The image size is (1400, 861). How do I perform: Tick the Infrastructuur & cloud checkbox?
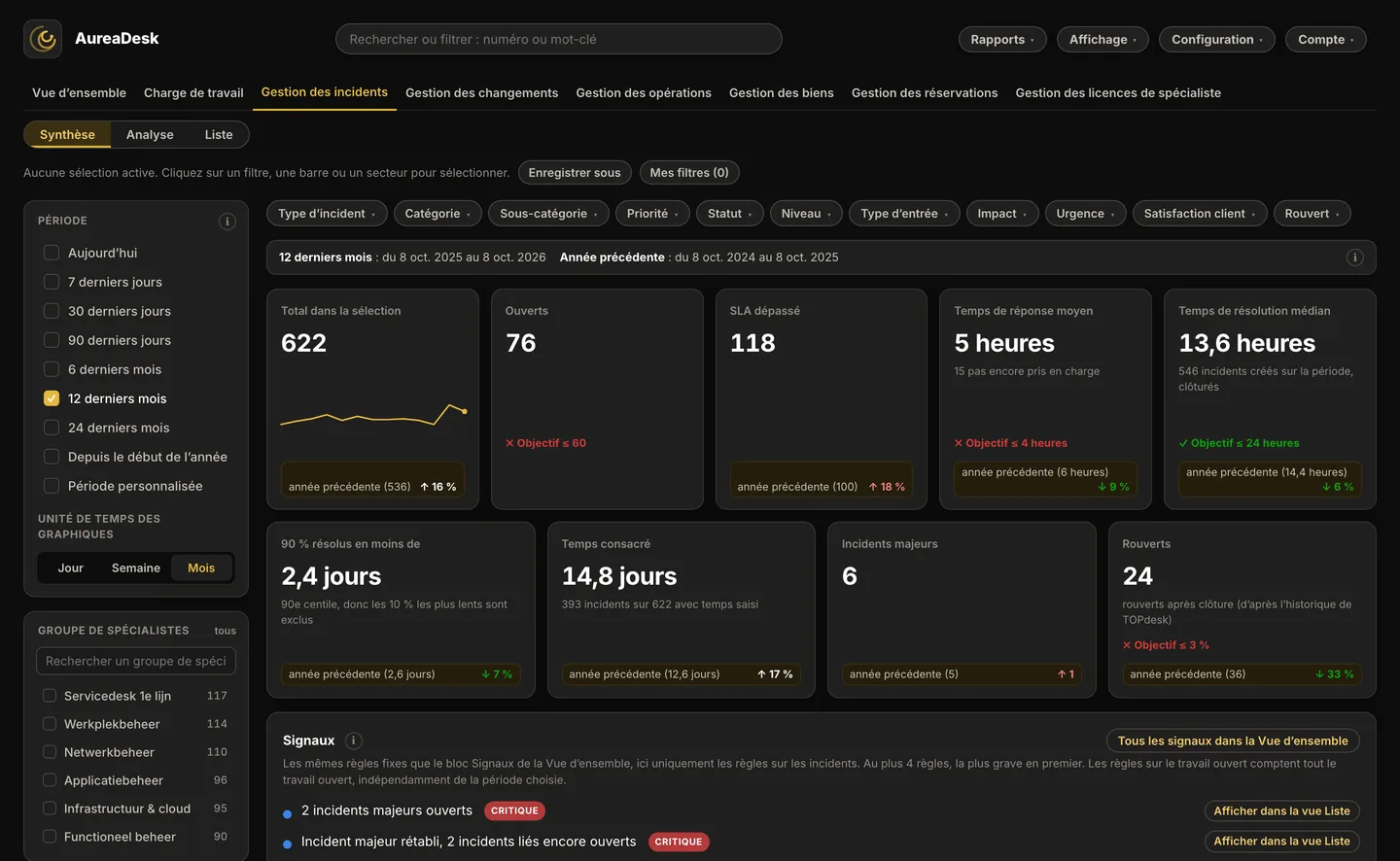[50, 809]
